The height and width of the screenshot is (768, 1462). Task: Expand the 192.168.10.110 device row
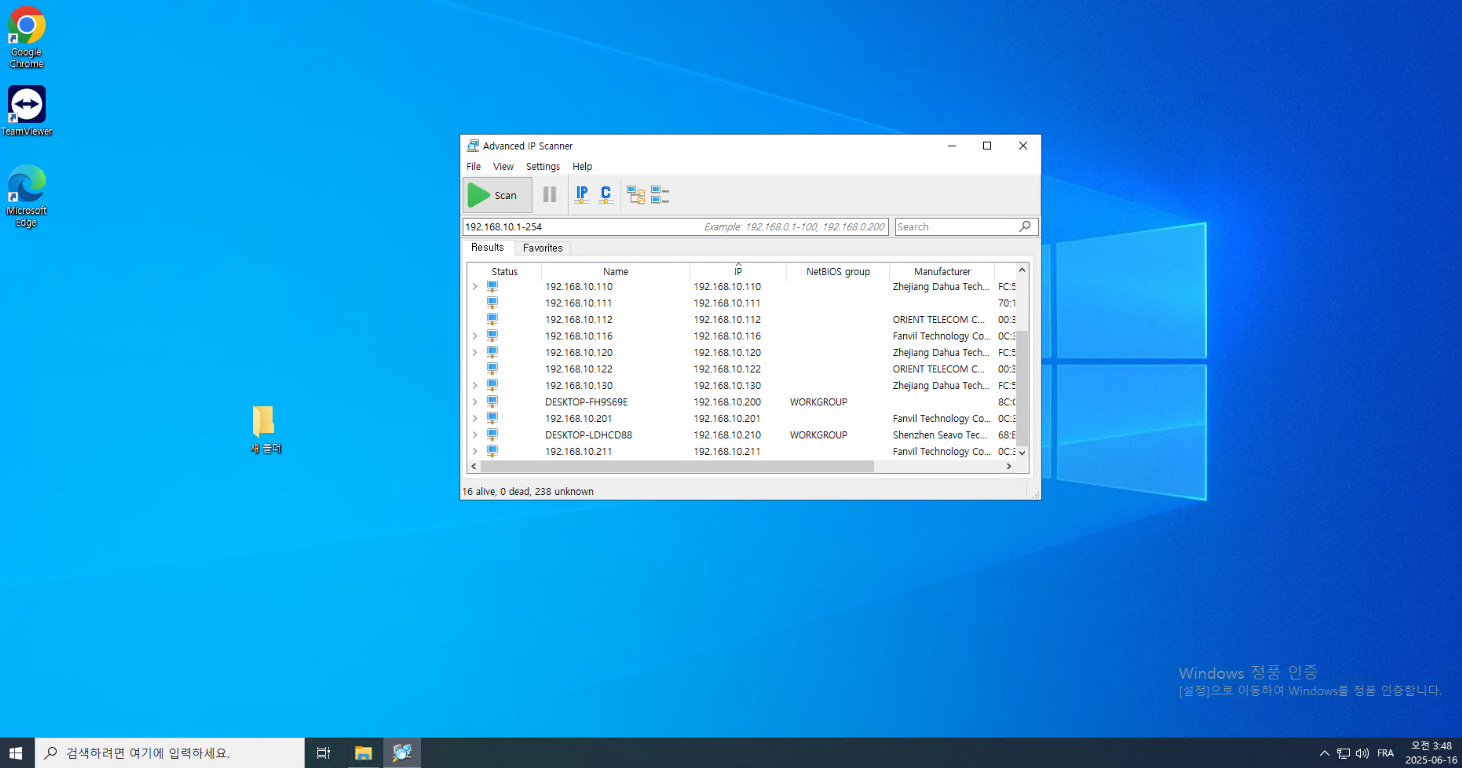475,287
